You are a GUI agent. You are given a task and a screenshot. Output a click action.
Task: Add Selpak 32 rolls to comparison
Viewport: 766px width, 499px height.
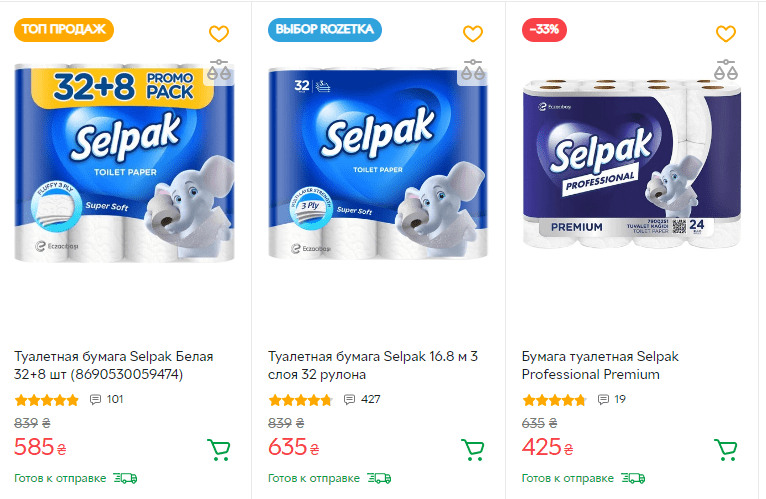473,70
